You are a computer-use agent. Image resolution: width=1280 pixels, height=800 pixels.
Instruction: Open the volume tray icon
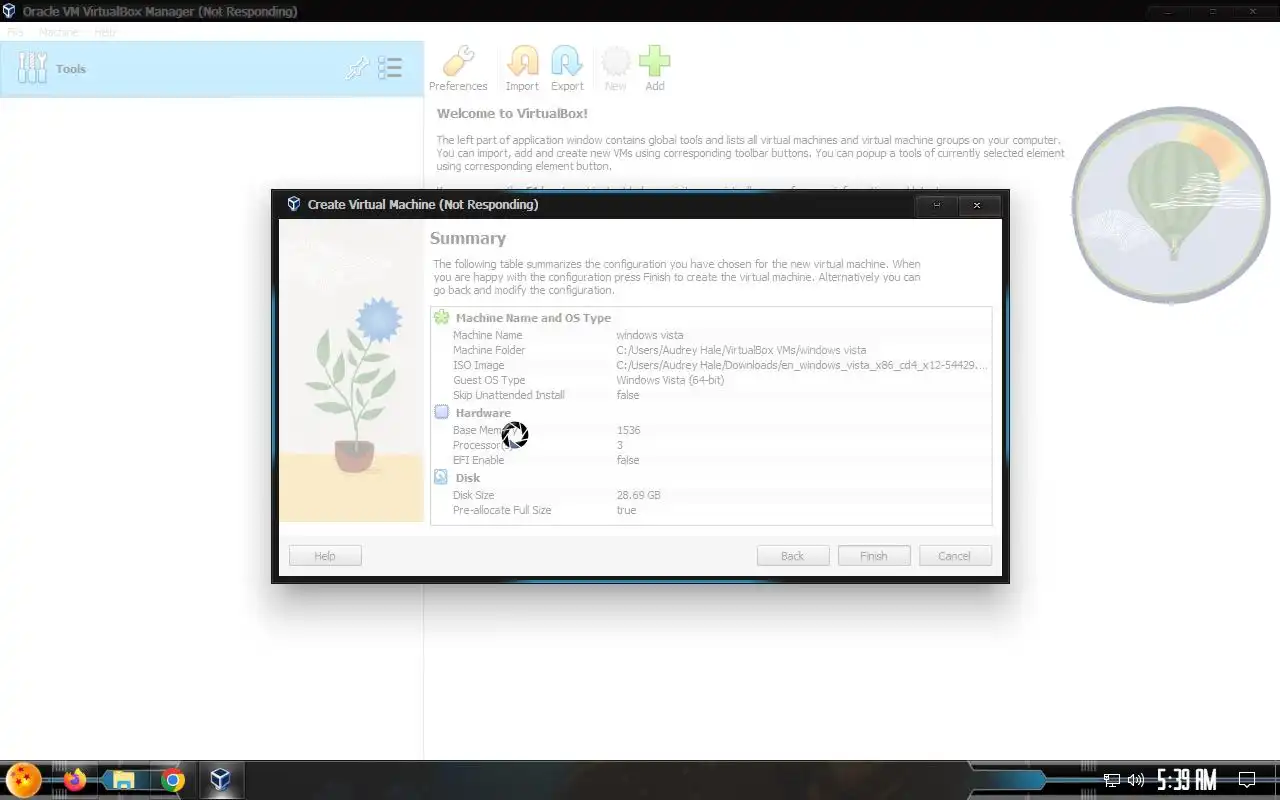[x=1135, y=780]
